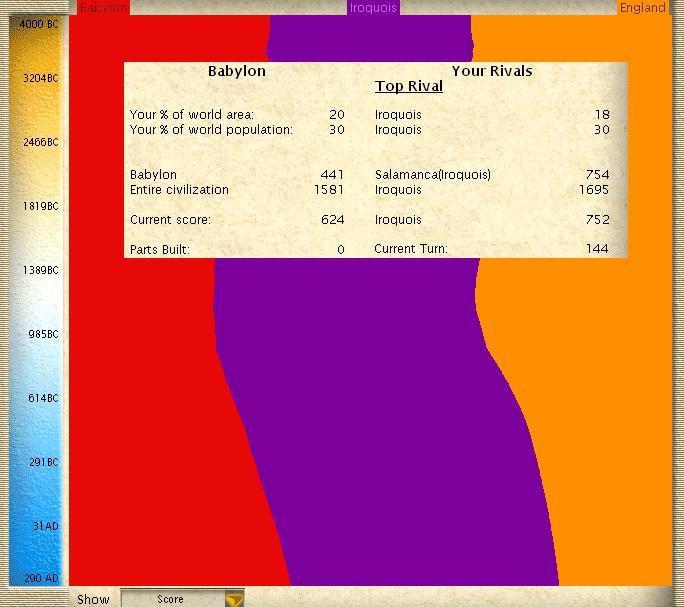Click the Top Rival heading
This screenshot has width=684, height=607.
tap(408, 87)
